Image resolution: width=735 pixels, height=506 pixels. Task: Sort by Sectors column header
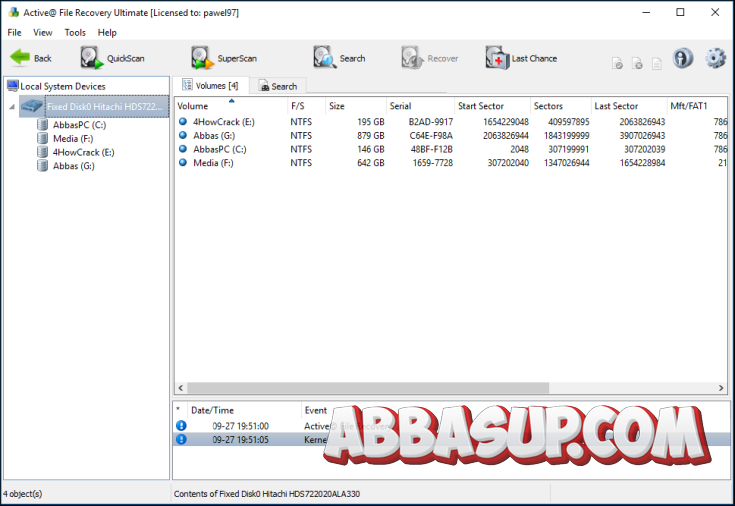(560, 106)
